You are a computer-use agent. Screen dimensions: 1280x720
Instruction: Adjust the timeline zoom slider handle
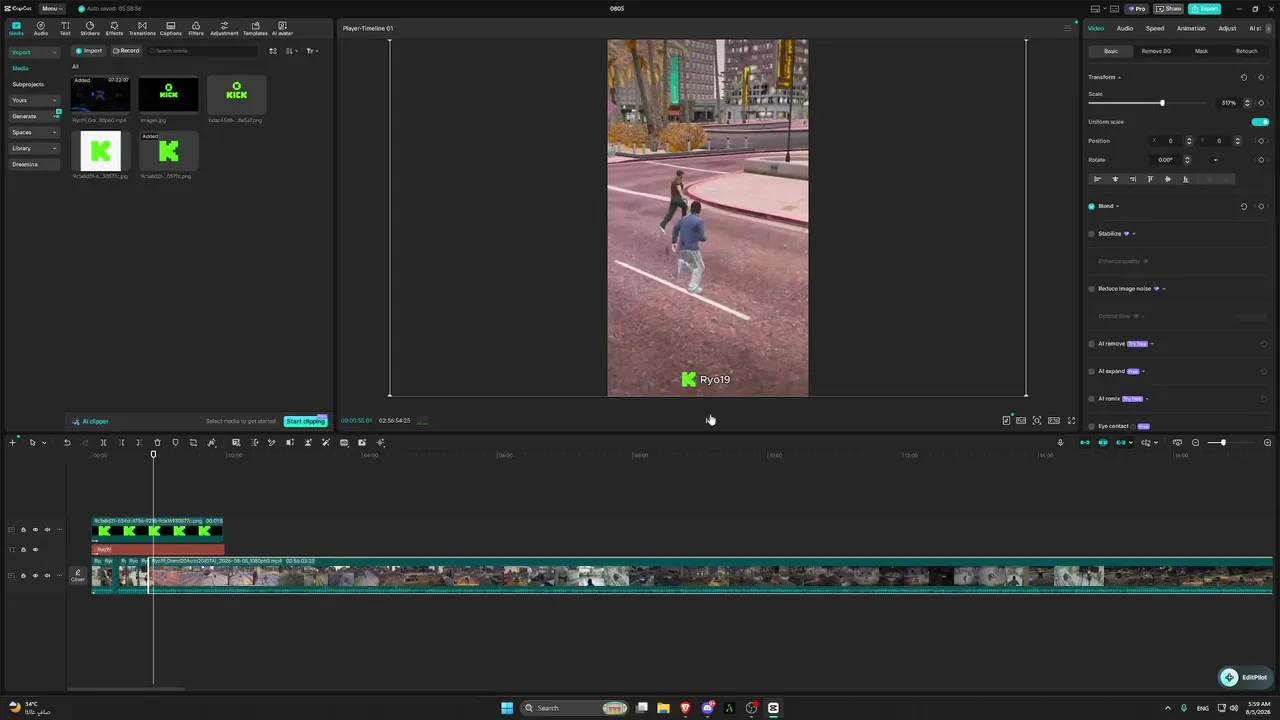1223,442
